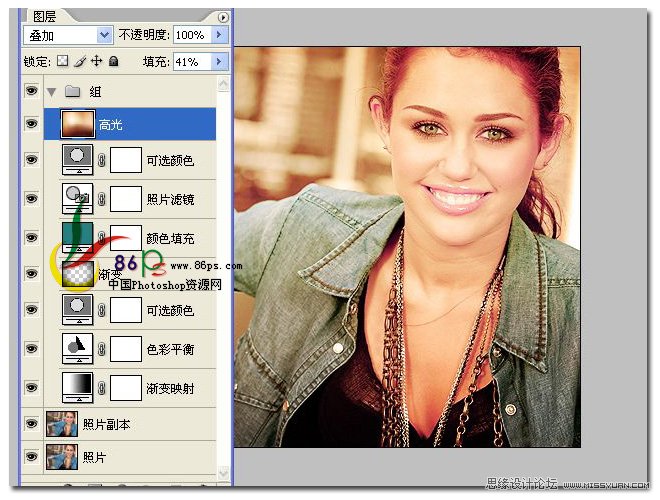Open the Layers panel flyout menu button
This screenshot has width=660, height=500.
[223, 17]
